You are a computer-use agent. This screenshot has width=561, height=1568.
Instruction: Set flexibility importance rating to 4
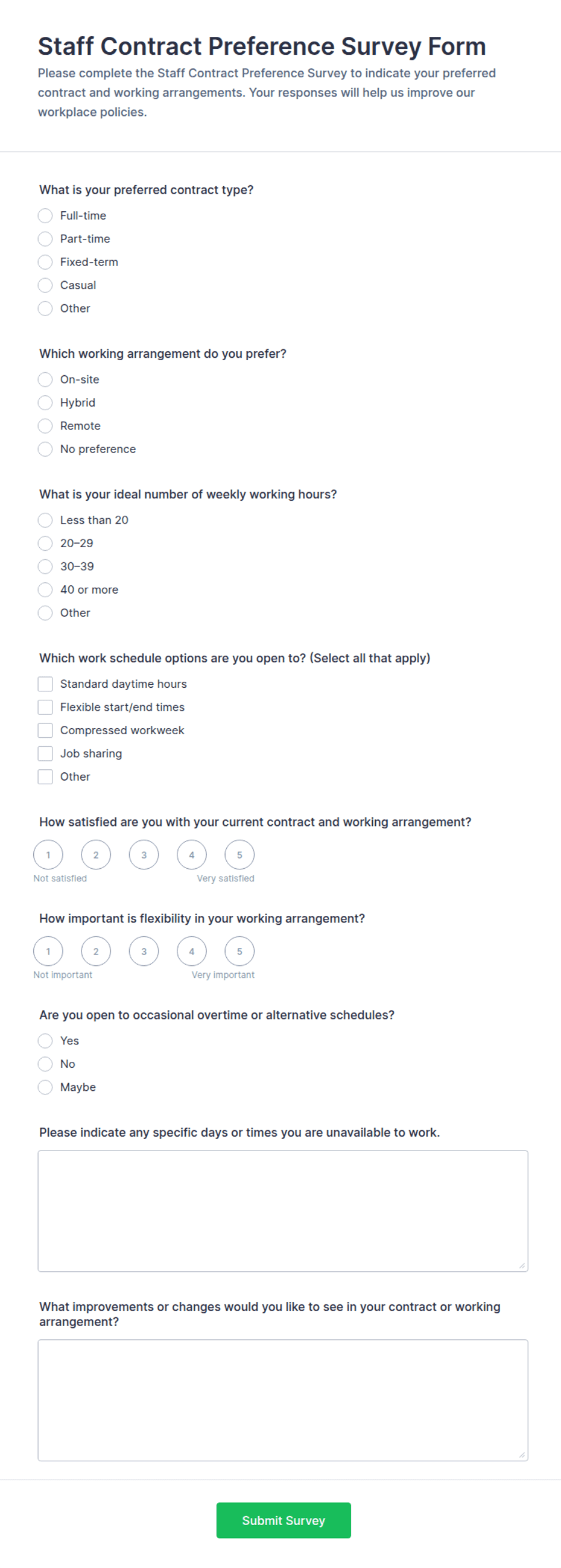coord(192,951)
